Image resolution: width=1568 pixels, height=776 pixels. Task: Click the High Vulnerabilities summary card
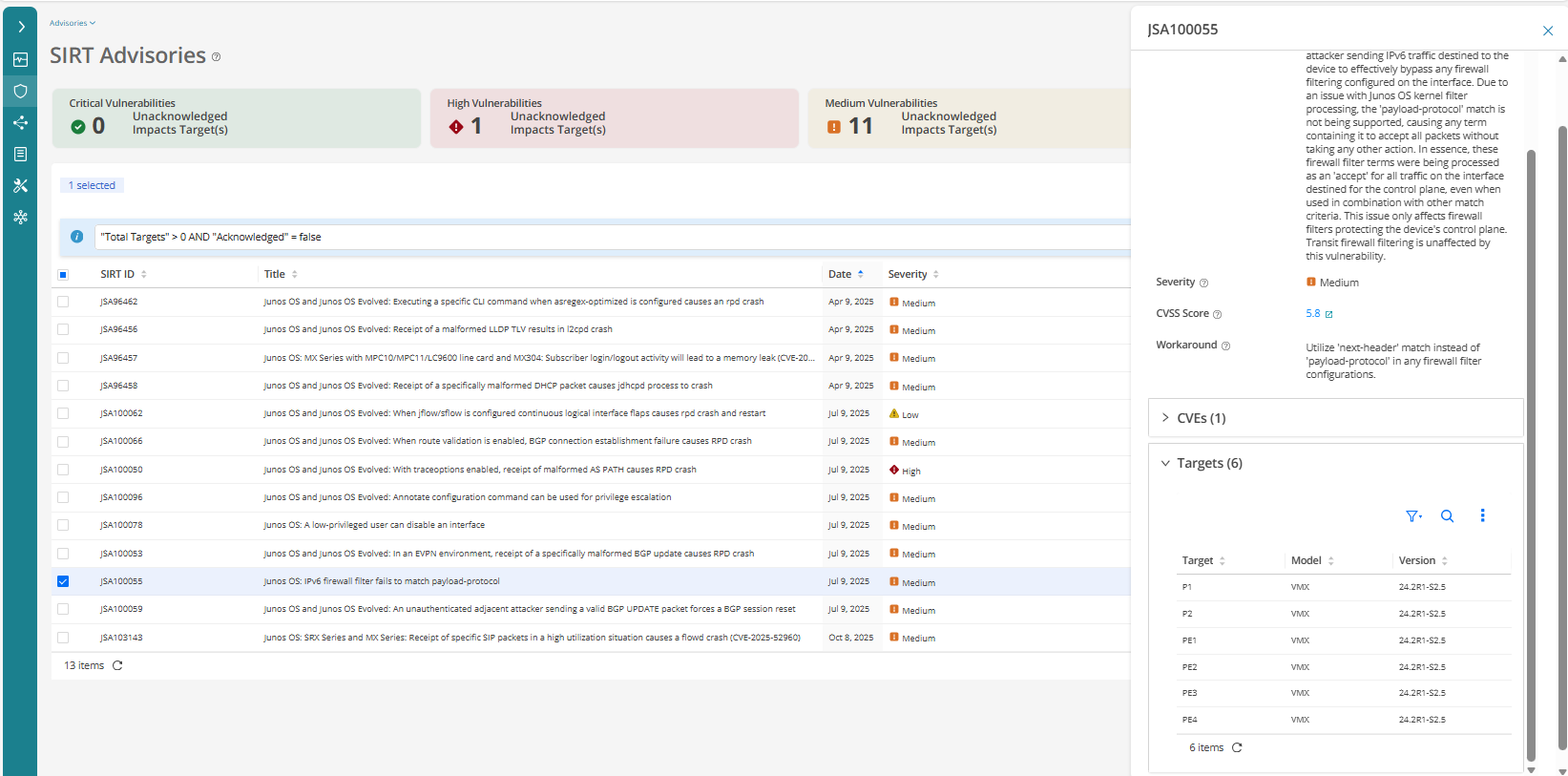click(614, 118)
